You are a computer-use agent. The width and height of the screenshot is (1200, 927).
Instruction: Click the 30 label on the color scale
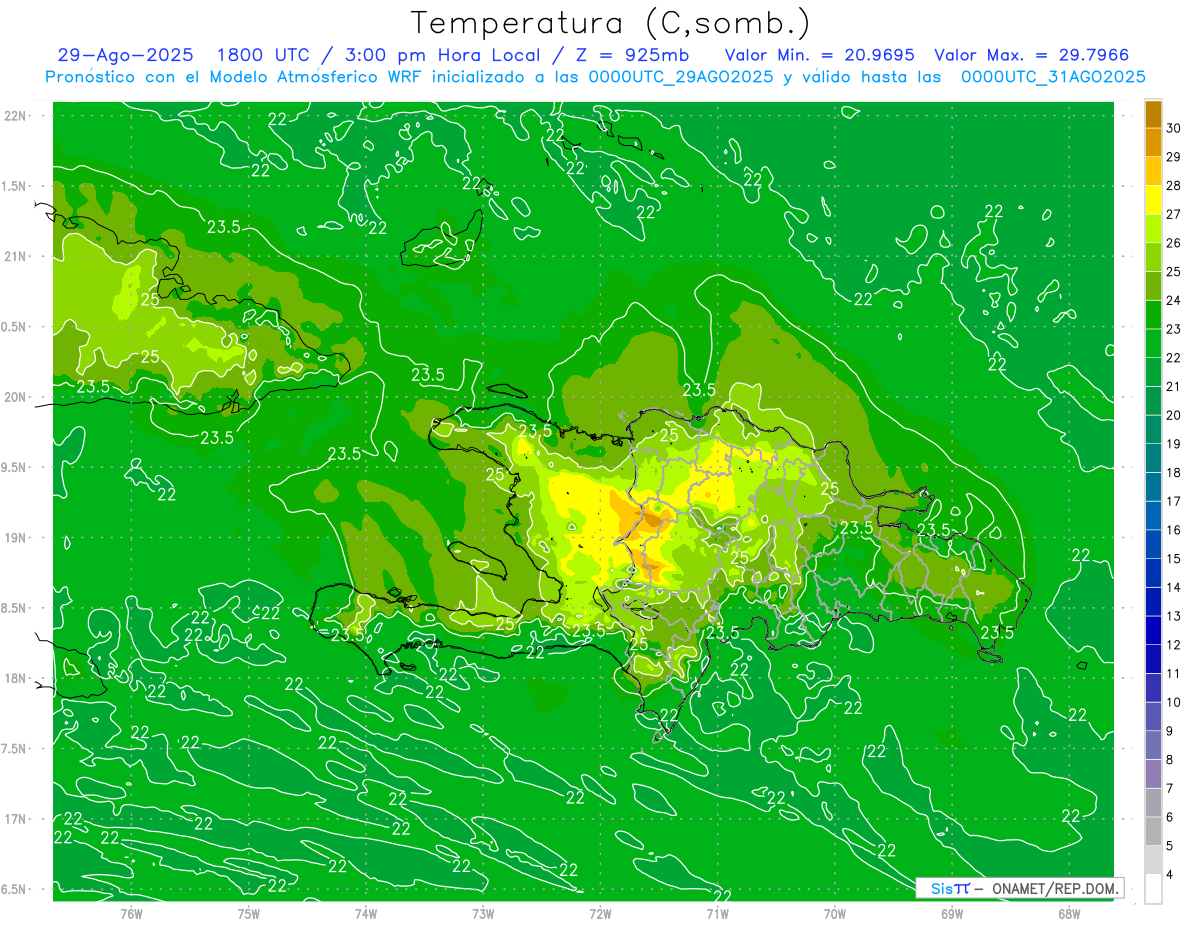[1174, 128]
